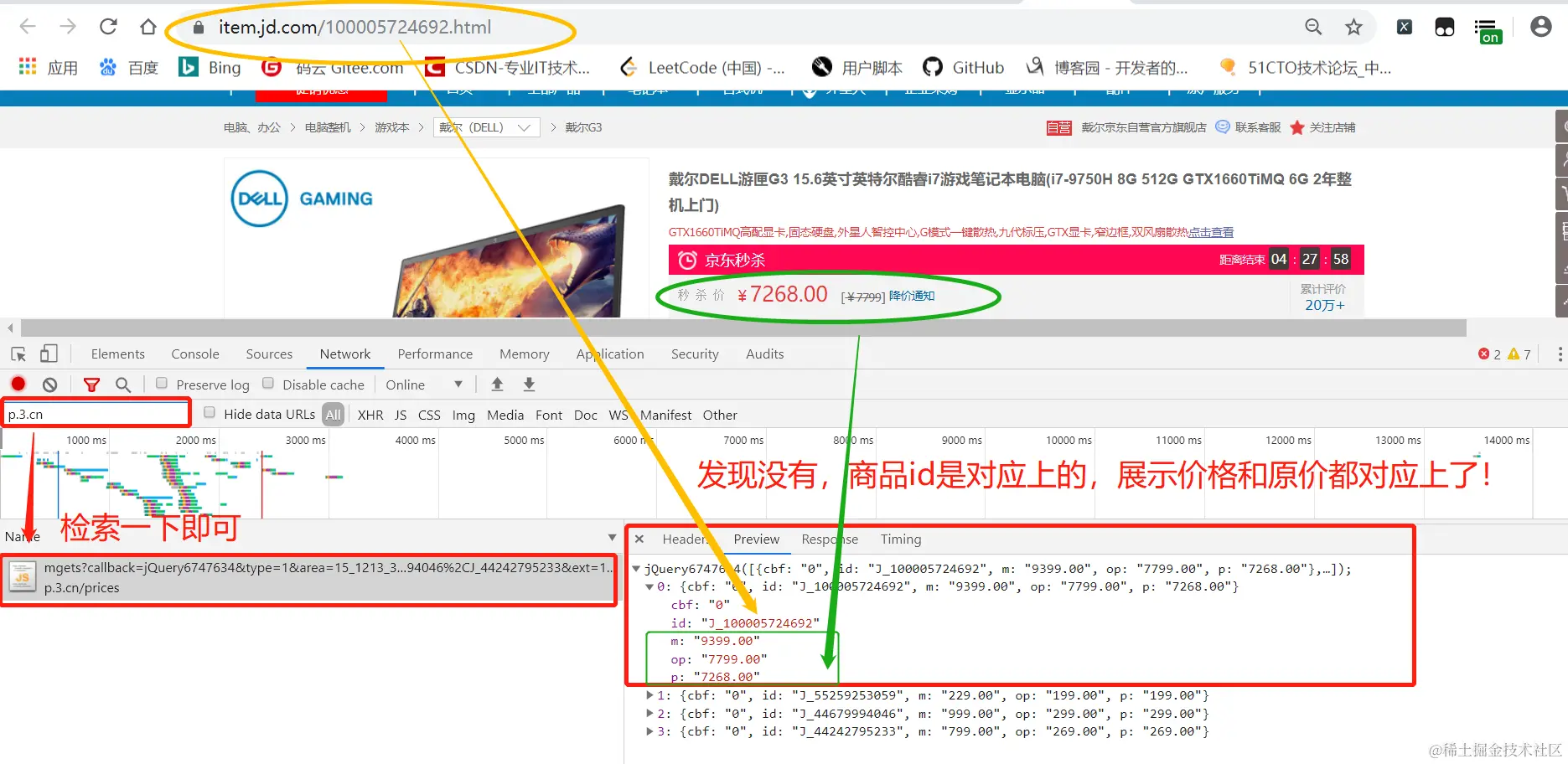Open the 51CTO技术论坛 bookmark
Viewport: 1568px width, 764px height.
point(1305,68)
